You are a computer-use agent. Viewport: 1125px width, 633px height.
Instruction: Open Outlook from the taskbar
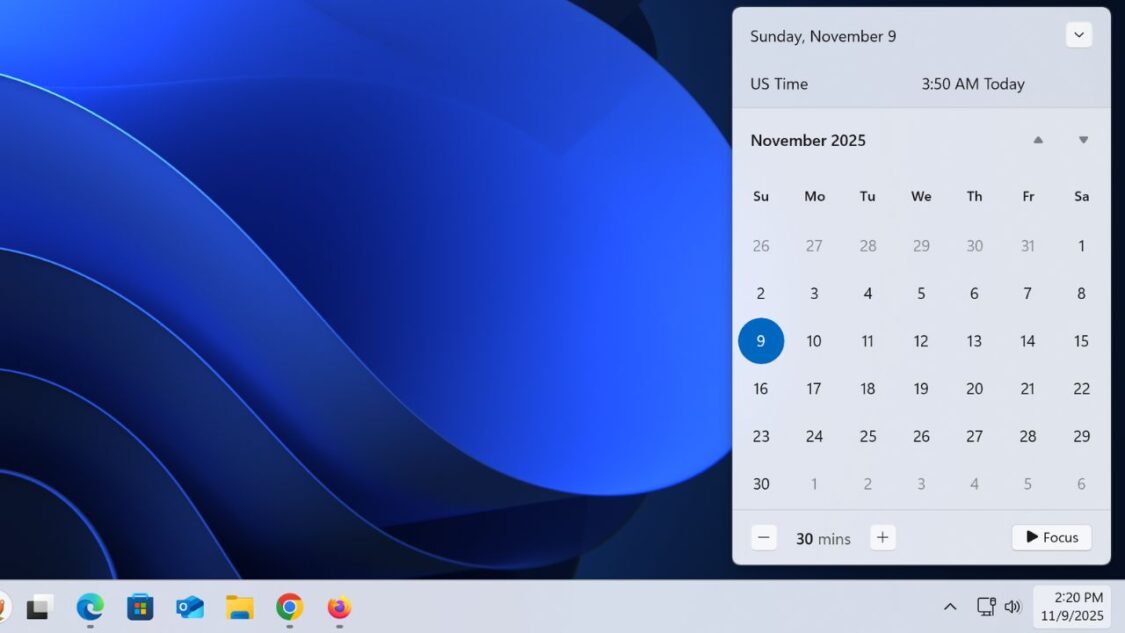[x=190, y=608]
